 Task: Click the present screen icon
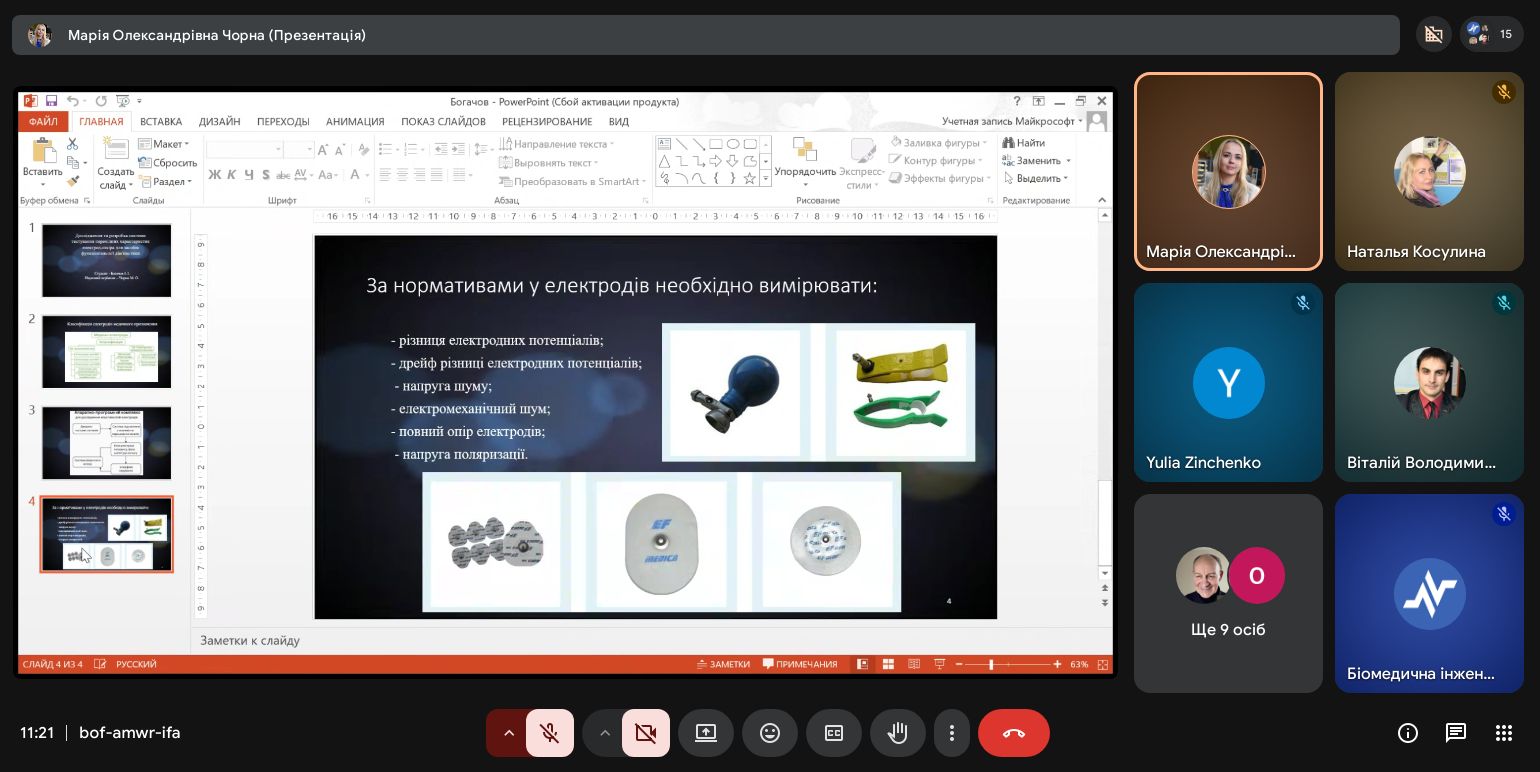[705, 733]
